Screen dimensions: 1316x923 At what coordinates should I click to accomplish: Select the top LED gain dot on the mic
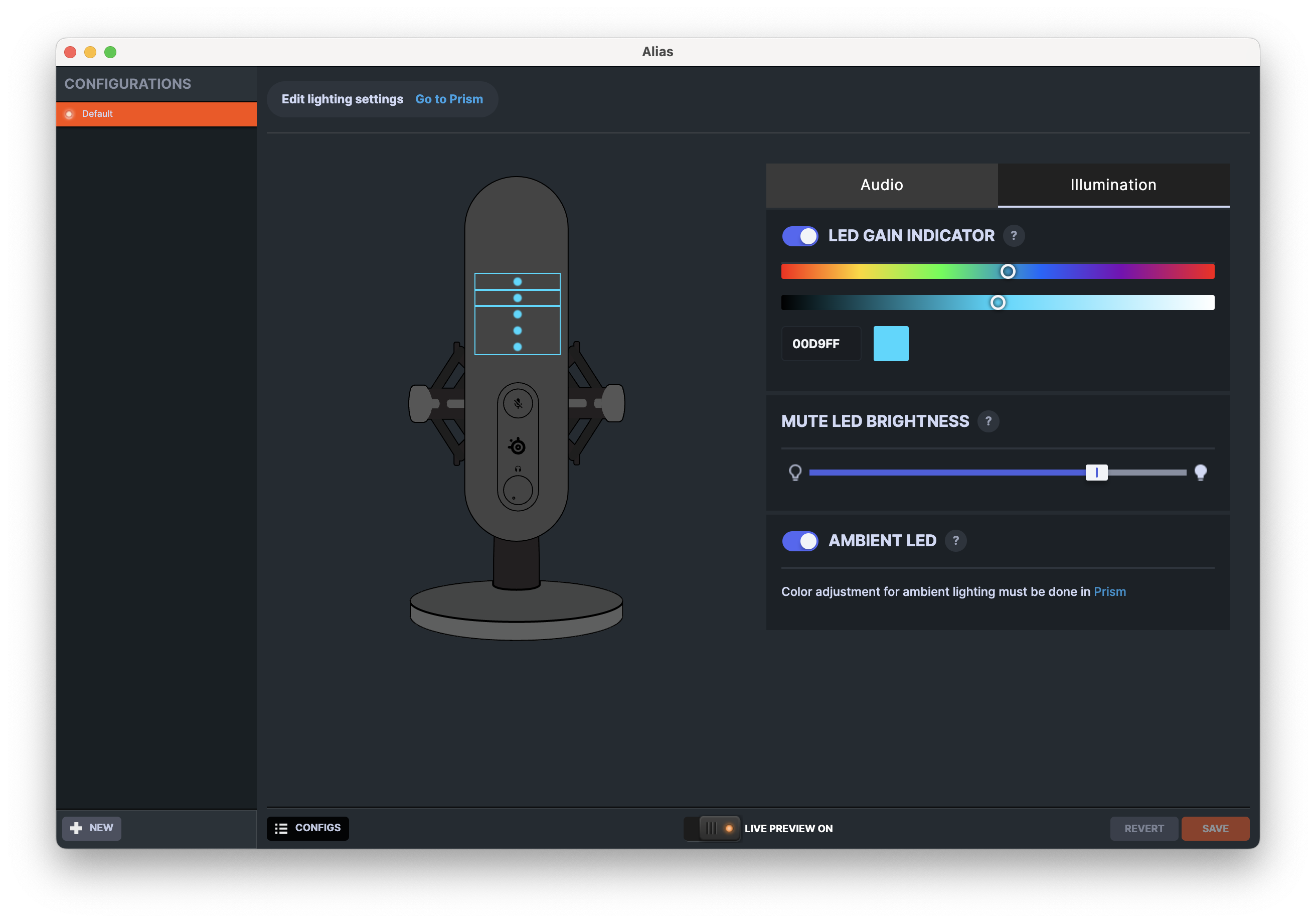pyautogui.click(x=518, y=281)
